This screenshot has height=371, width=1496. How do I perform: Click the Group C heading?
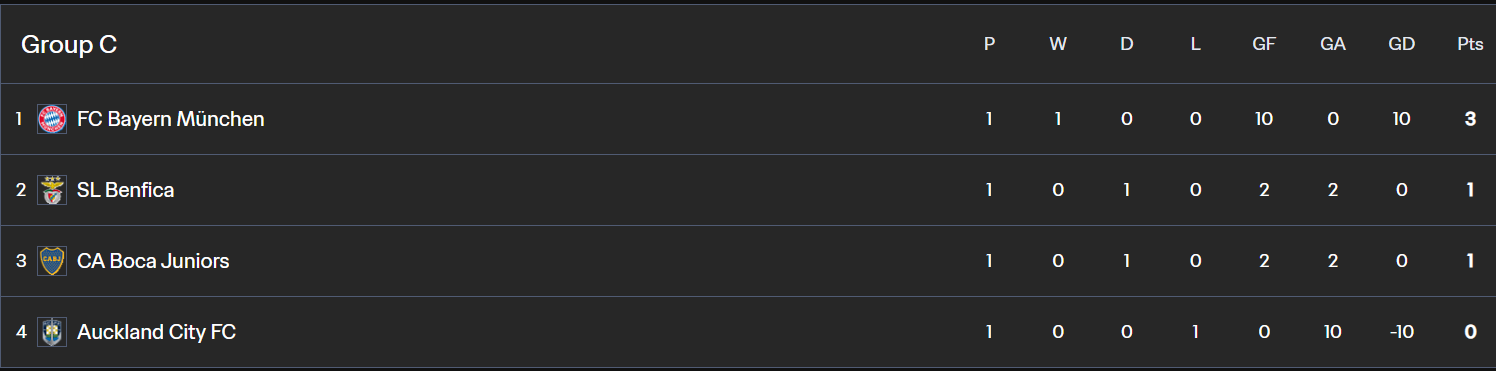(x=69, y=45)
